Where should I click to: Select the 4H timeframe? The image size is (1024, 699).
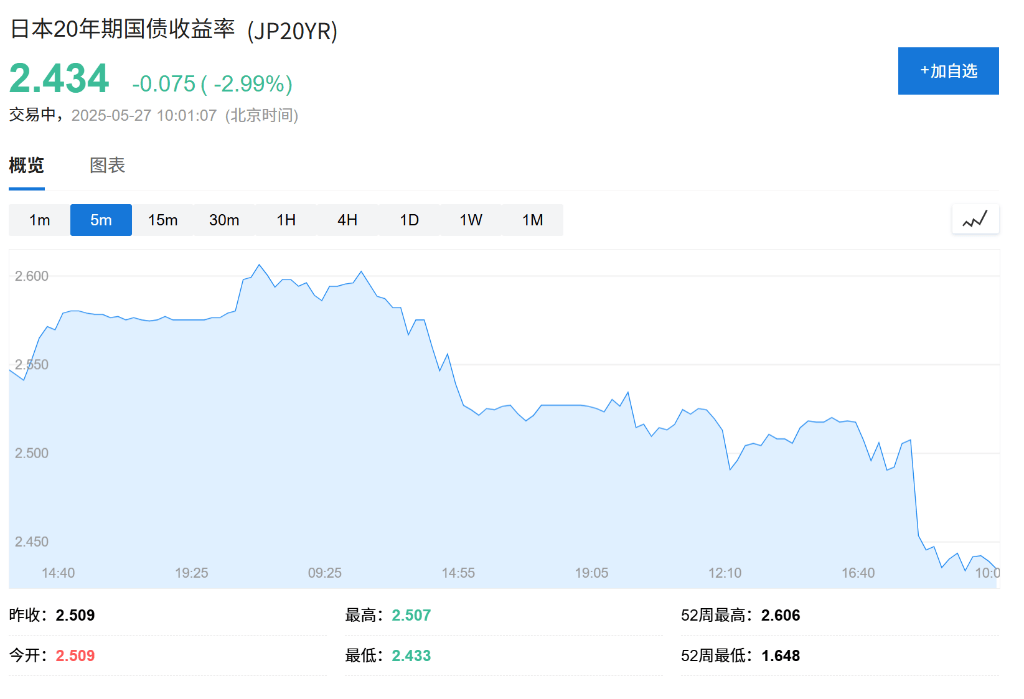tap(347, 220)
